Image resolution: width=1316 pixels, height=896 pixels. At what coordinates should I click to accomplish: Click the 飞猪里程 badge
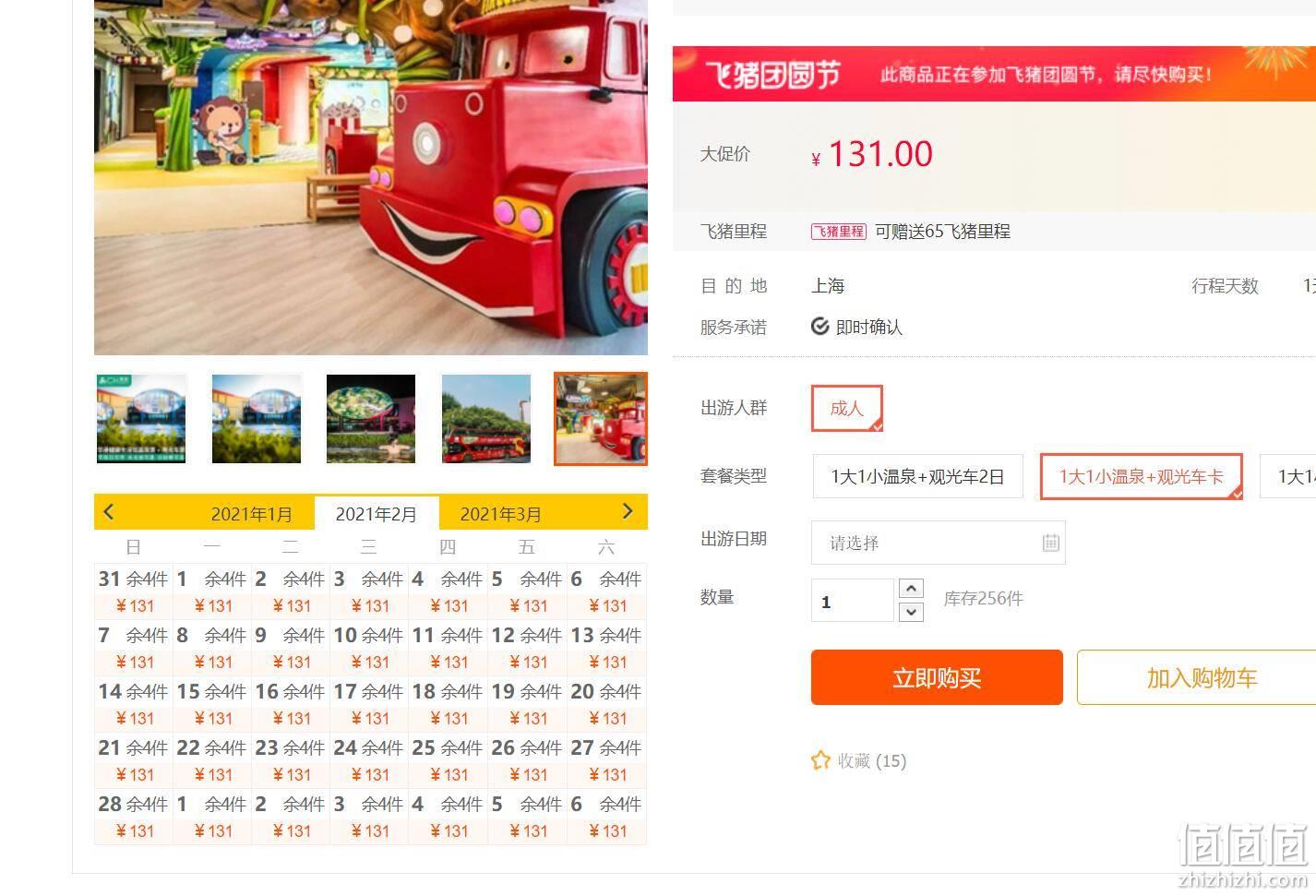click(838, 232)
